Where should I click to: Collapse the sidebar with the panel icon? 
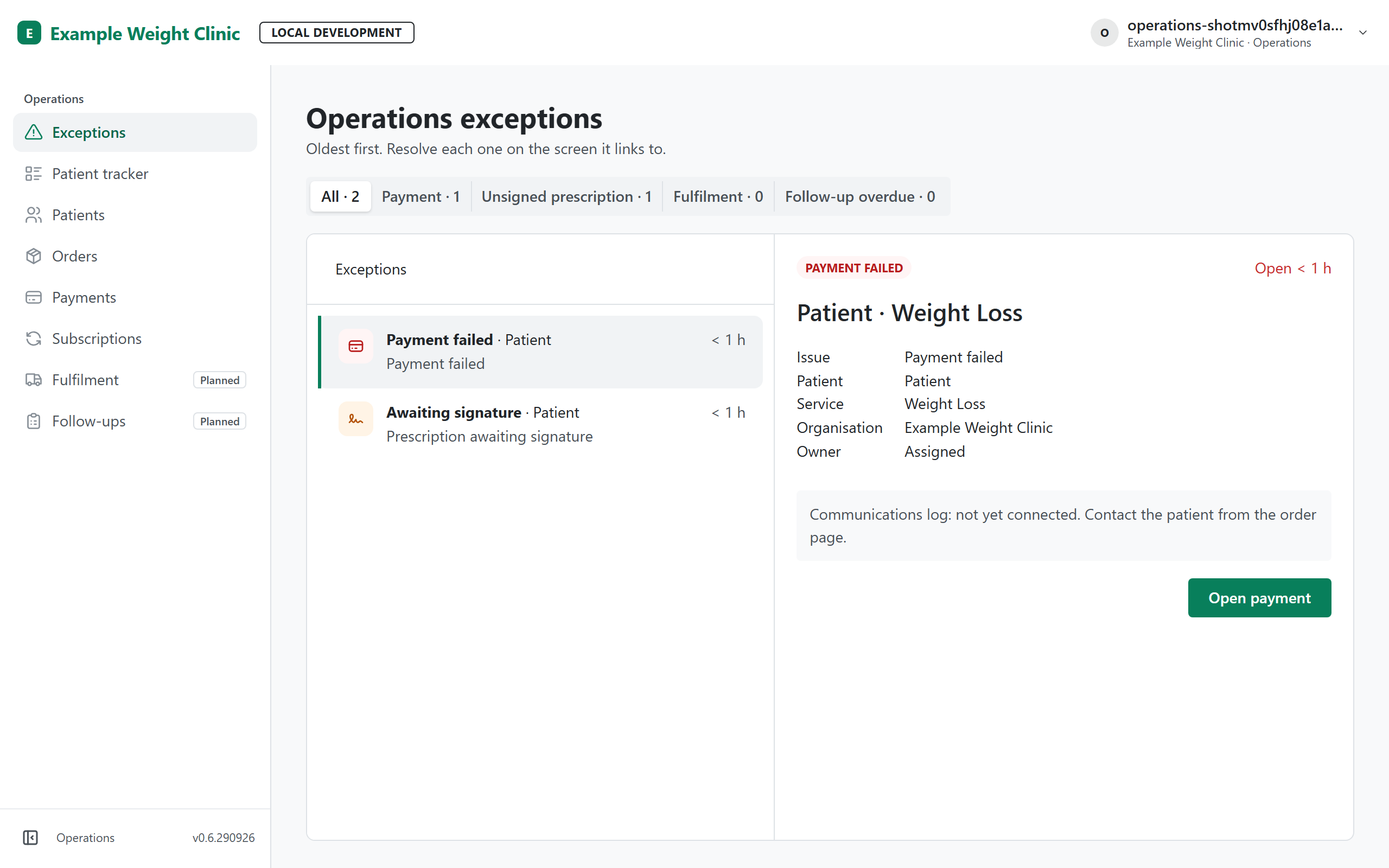tap(30, 838)
